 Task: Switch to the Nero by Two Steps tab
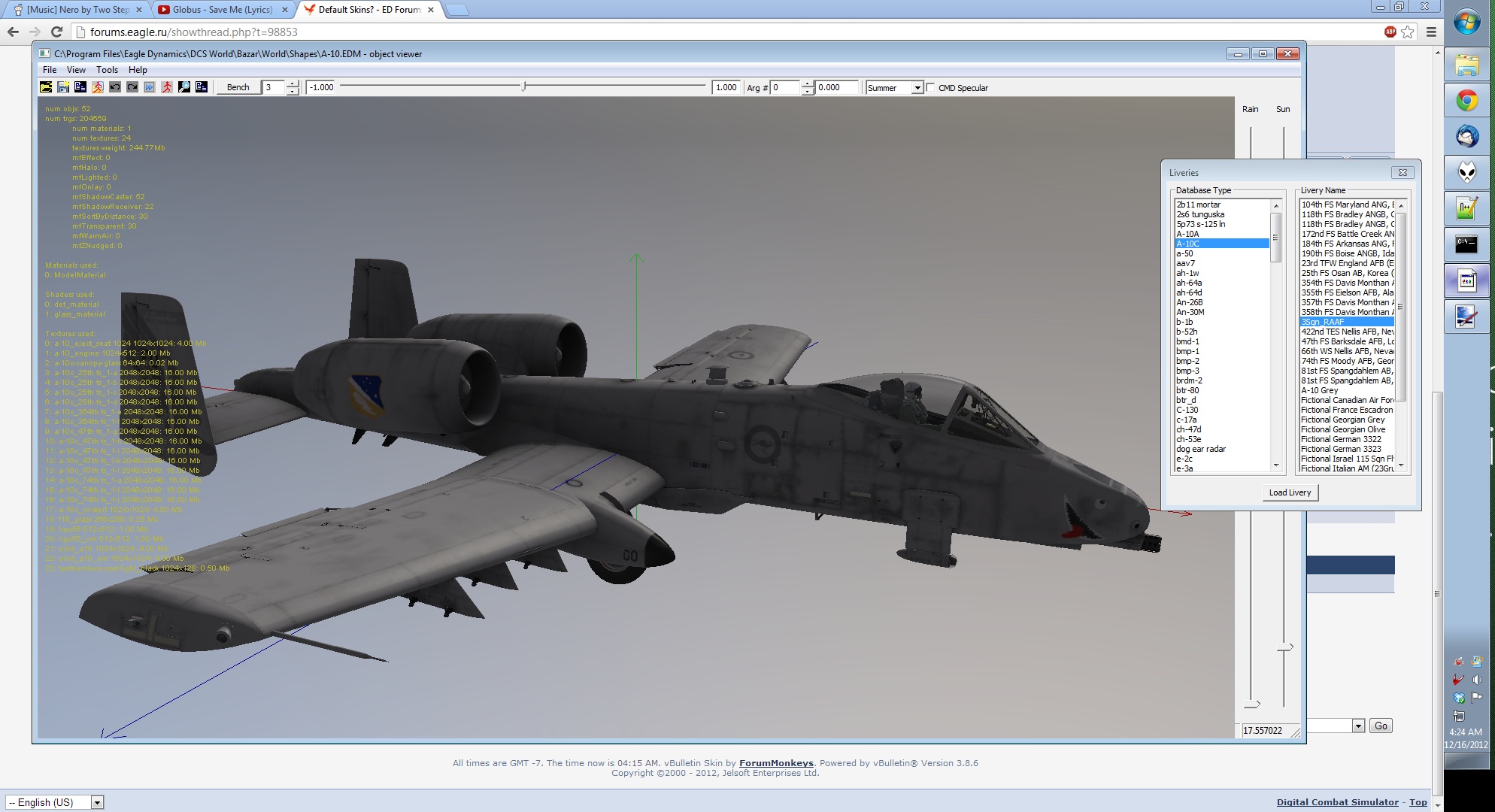click(x=78, y=10)
